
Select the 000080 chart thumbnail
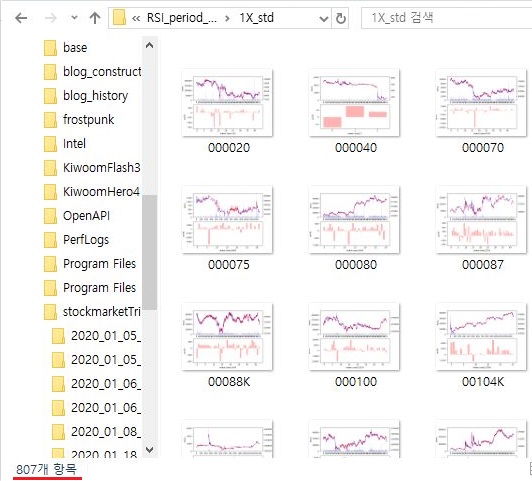click(354, 220)
